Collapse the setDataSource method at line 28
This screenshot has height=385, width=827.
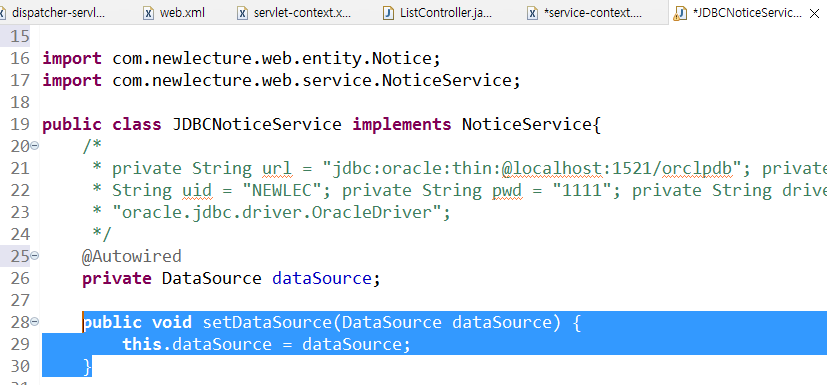[x=34, y=321]
